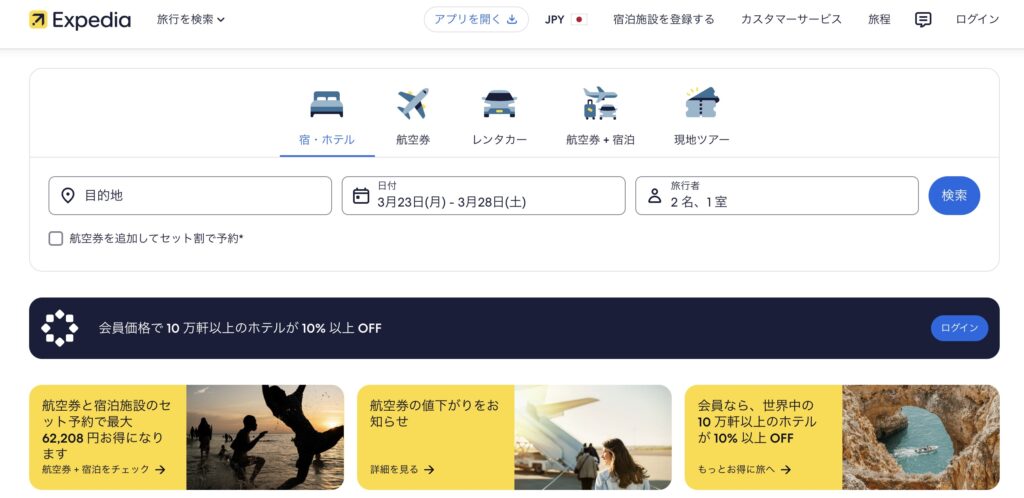This screenshot has width=1024, height=498.
Task: Click the Expedia logo icon
Action: click(x=38, y=20)
